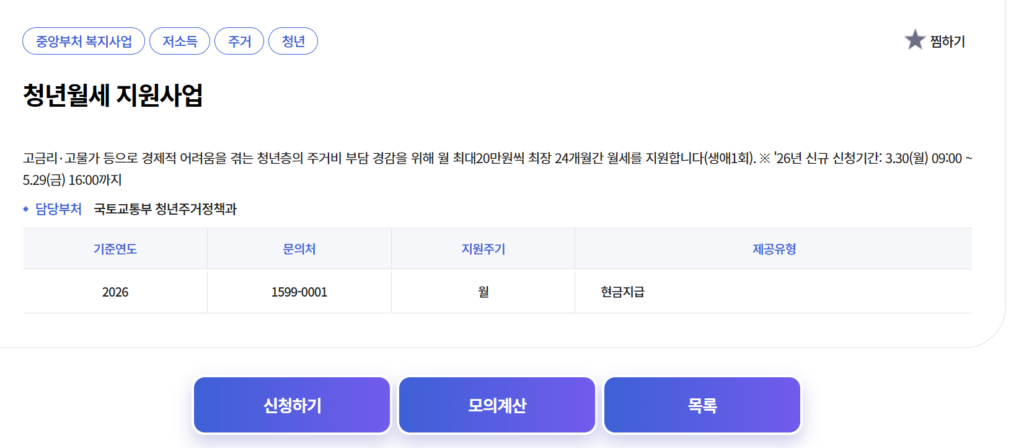This screenshot has height=448, width=1024.
Task: Click the 청년월세 지원사업 title
Action: (113, 96)
